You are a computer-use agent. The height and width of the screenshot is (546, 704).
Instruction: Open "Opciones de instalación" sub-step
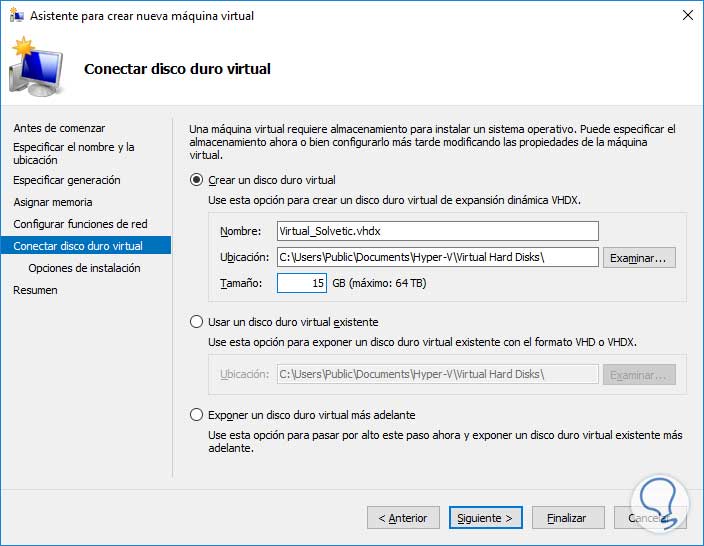pos(84,268)
